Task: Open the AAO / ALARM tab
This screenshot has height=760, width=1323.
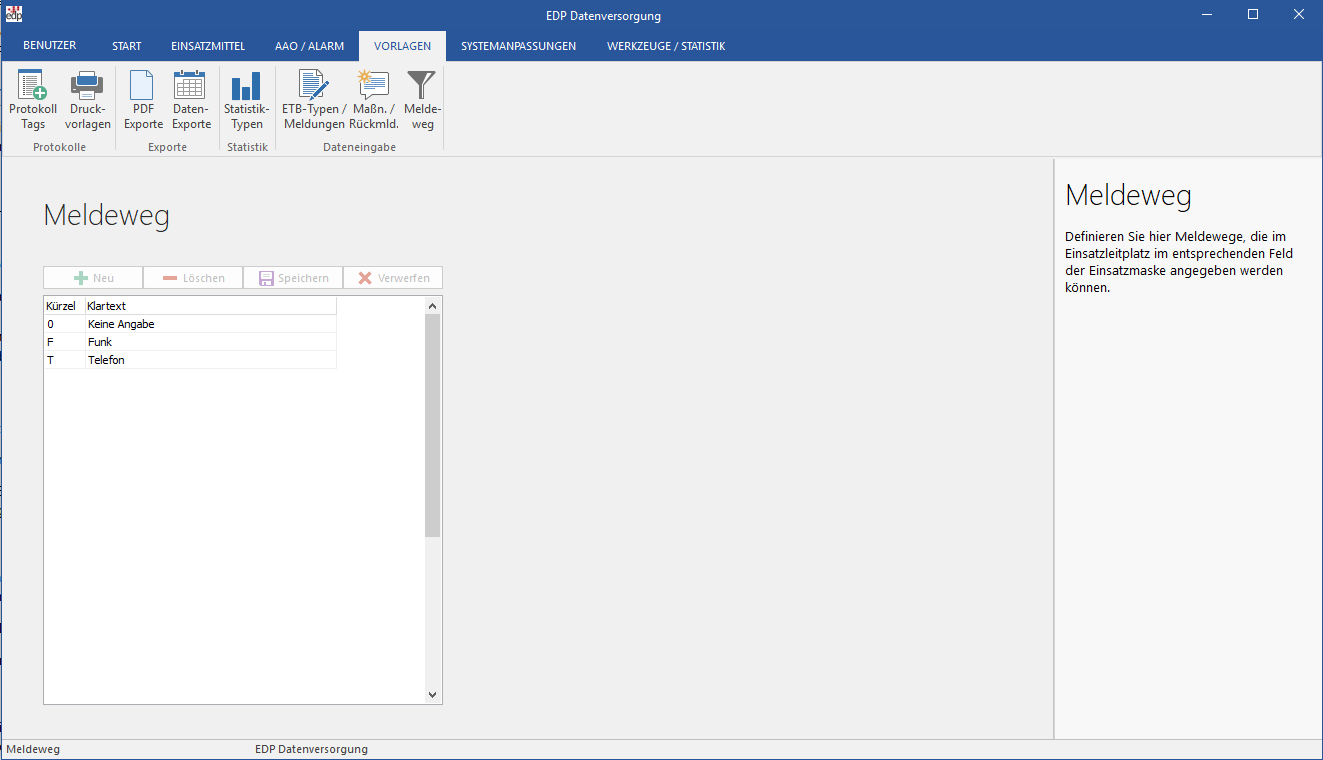Action: pos(309,46)
